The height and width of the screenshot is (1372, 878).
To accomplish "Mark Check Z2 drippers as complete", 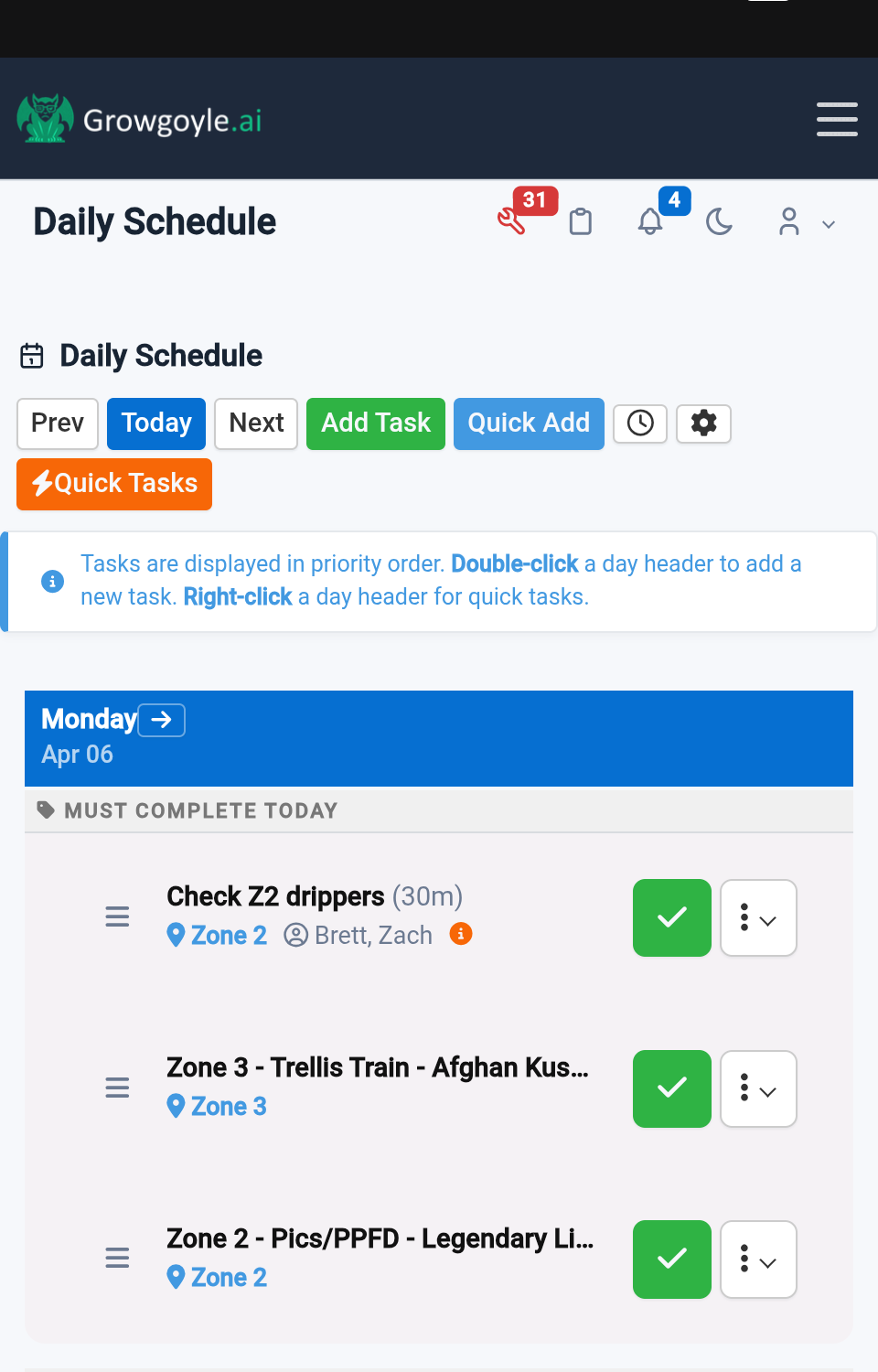I will [671, 917].
